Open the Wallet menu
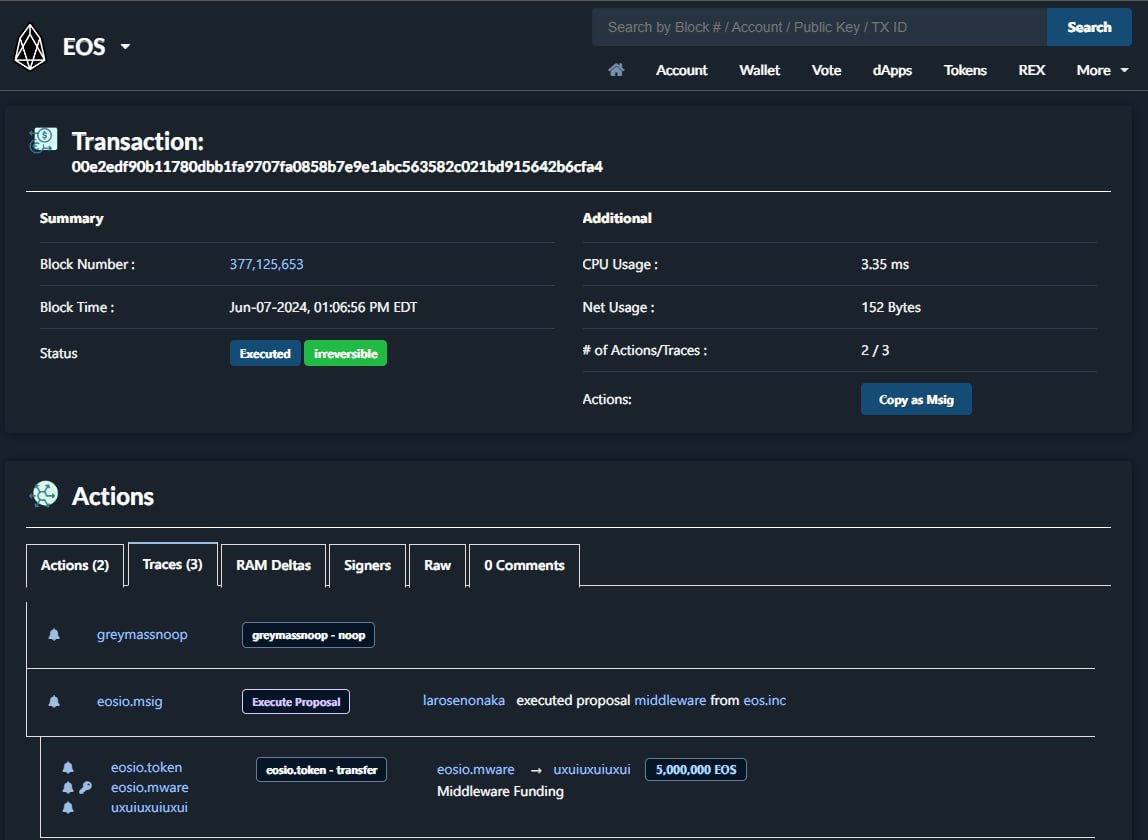The width and height of the screenshot is (1148, 840). (x=759, y=70)
